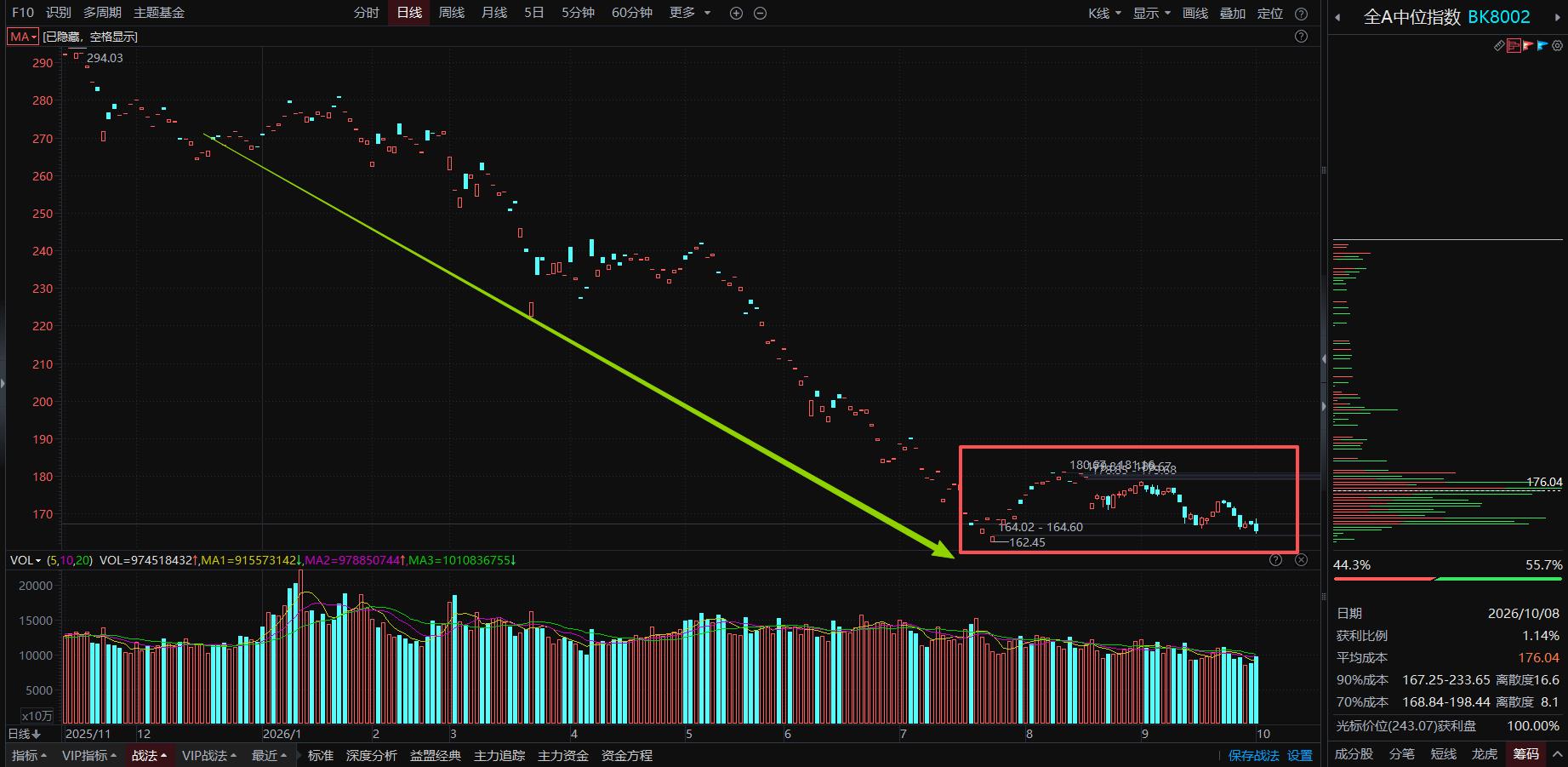
Task: Click the red flag chip icon
Action: 1528,46
